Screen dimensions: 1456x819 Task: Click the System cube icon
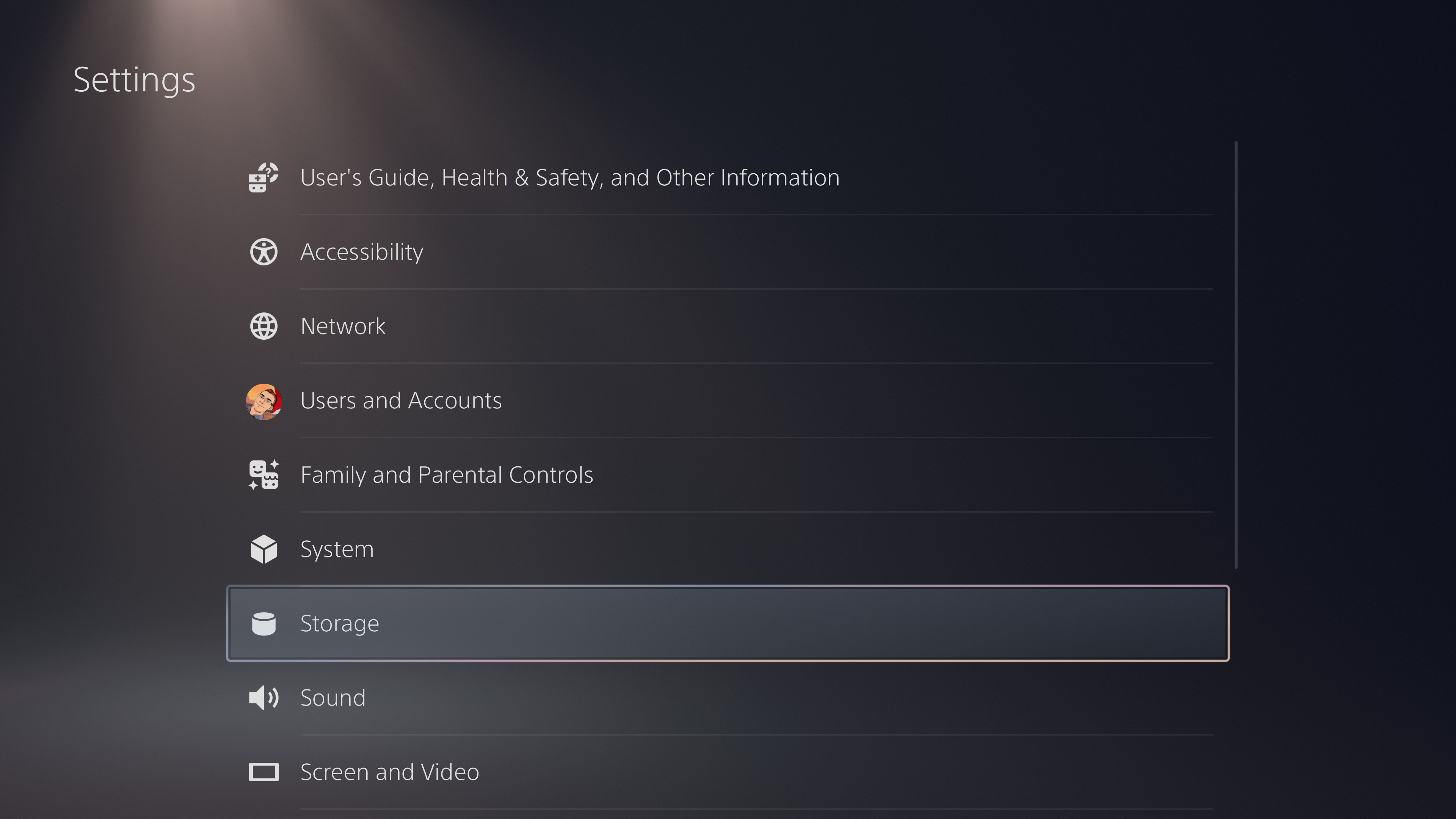click(264, 549)
